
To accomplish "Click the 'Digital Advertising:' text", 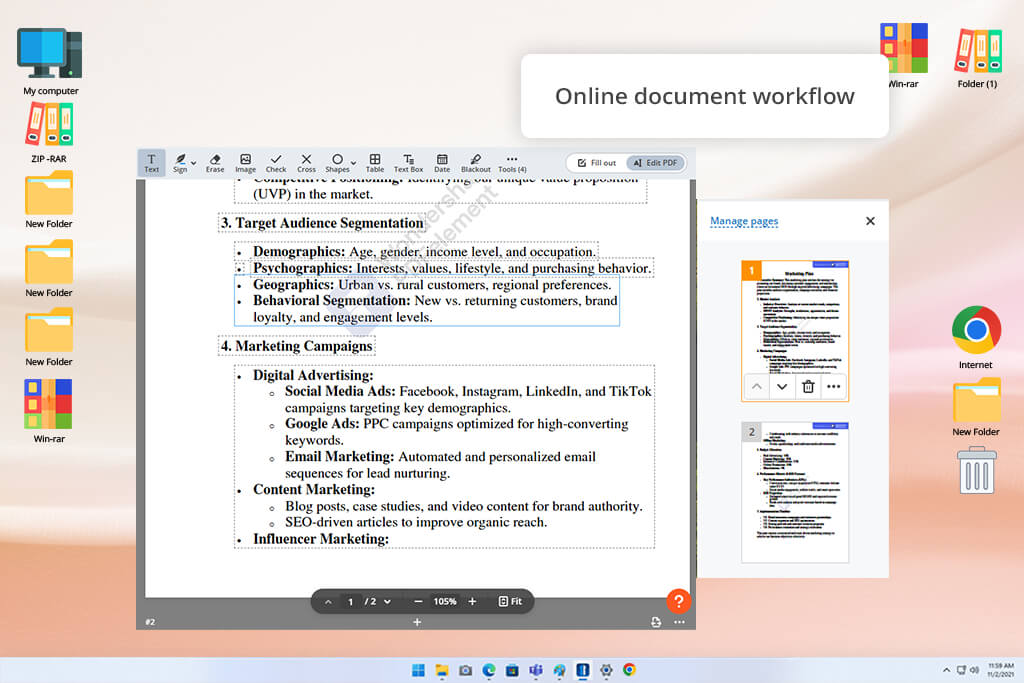I will coord(313,375).
